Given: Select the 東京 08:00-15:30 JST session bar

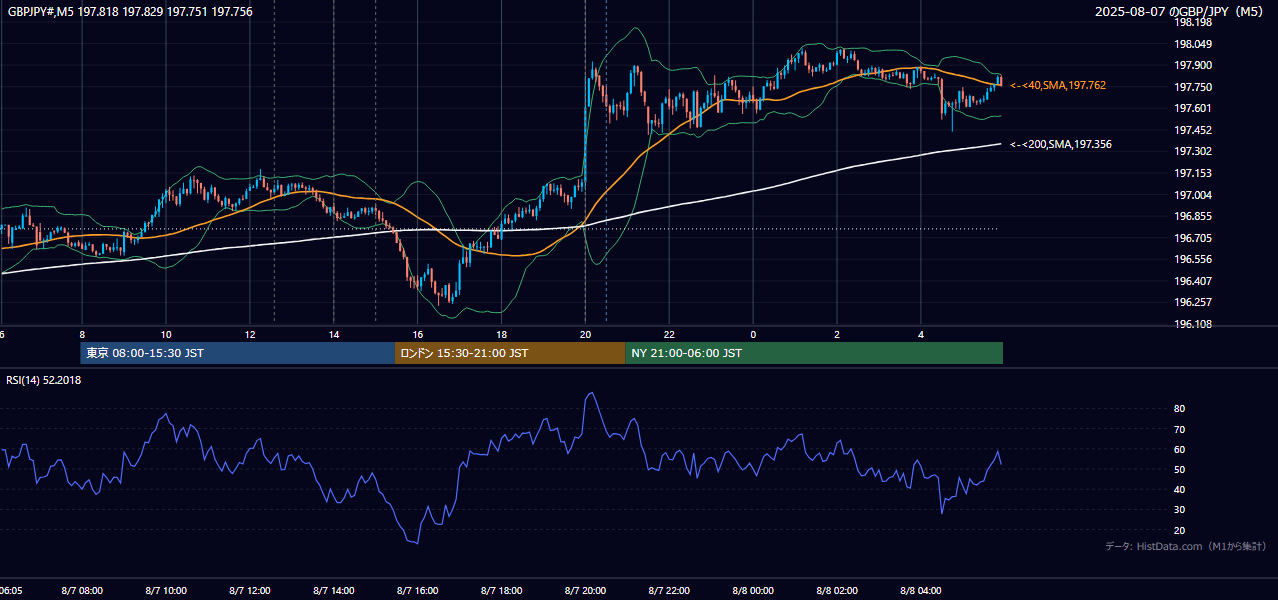Looking at the screenshot, I should (238, 353).
